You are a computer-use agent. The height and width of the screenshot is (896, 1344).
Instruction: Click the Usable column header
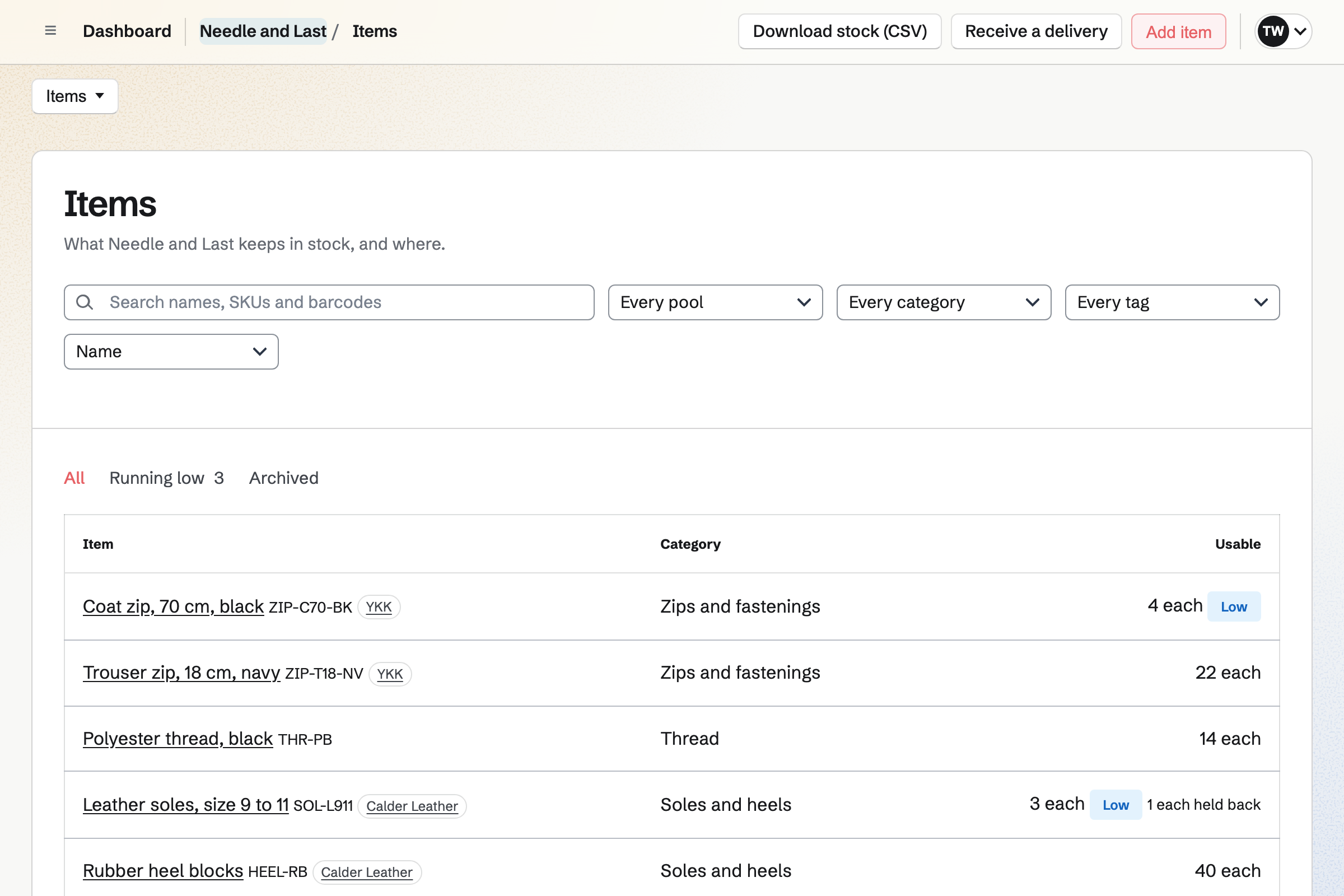[1238, 544]
